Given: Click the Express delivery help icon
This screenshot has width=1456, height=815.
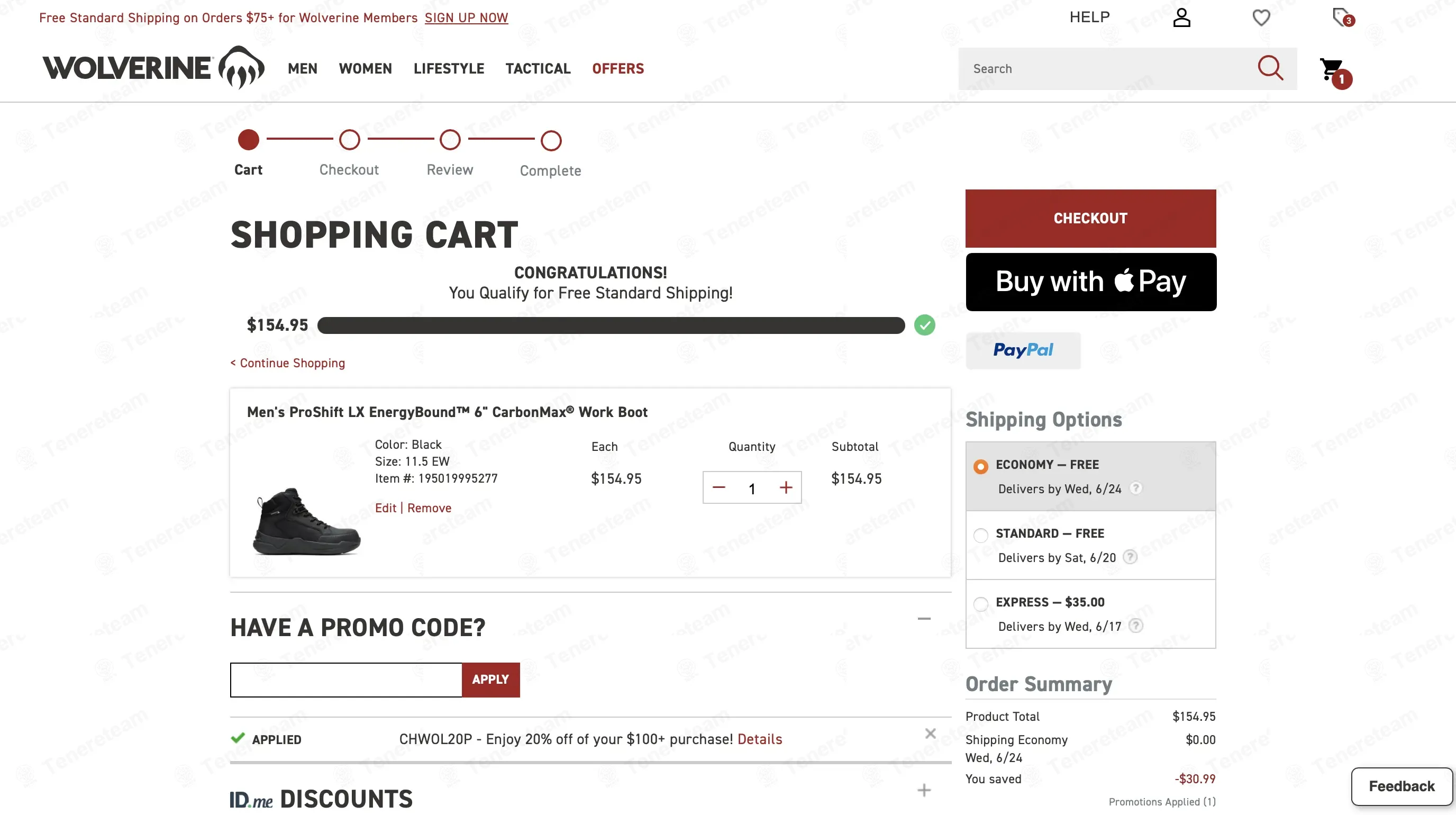Looking at the screenshot, I should pos(1135,626).
